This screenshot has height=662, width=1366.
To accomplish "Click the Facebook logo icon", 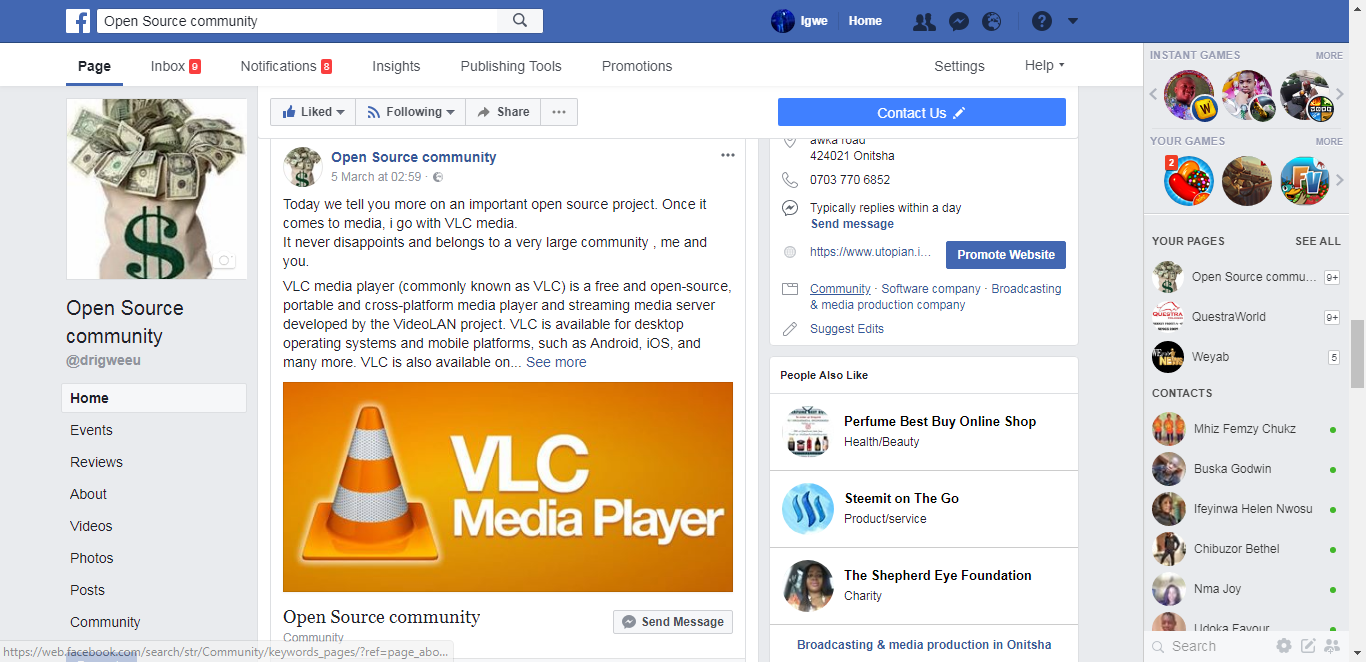I will (x=78, y=21).
